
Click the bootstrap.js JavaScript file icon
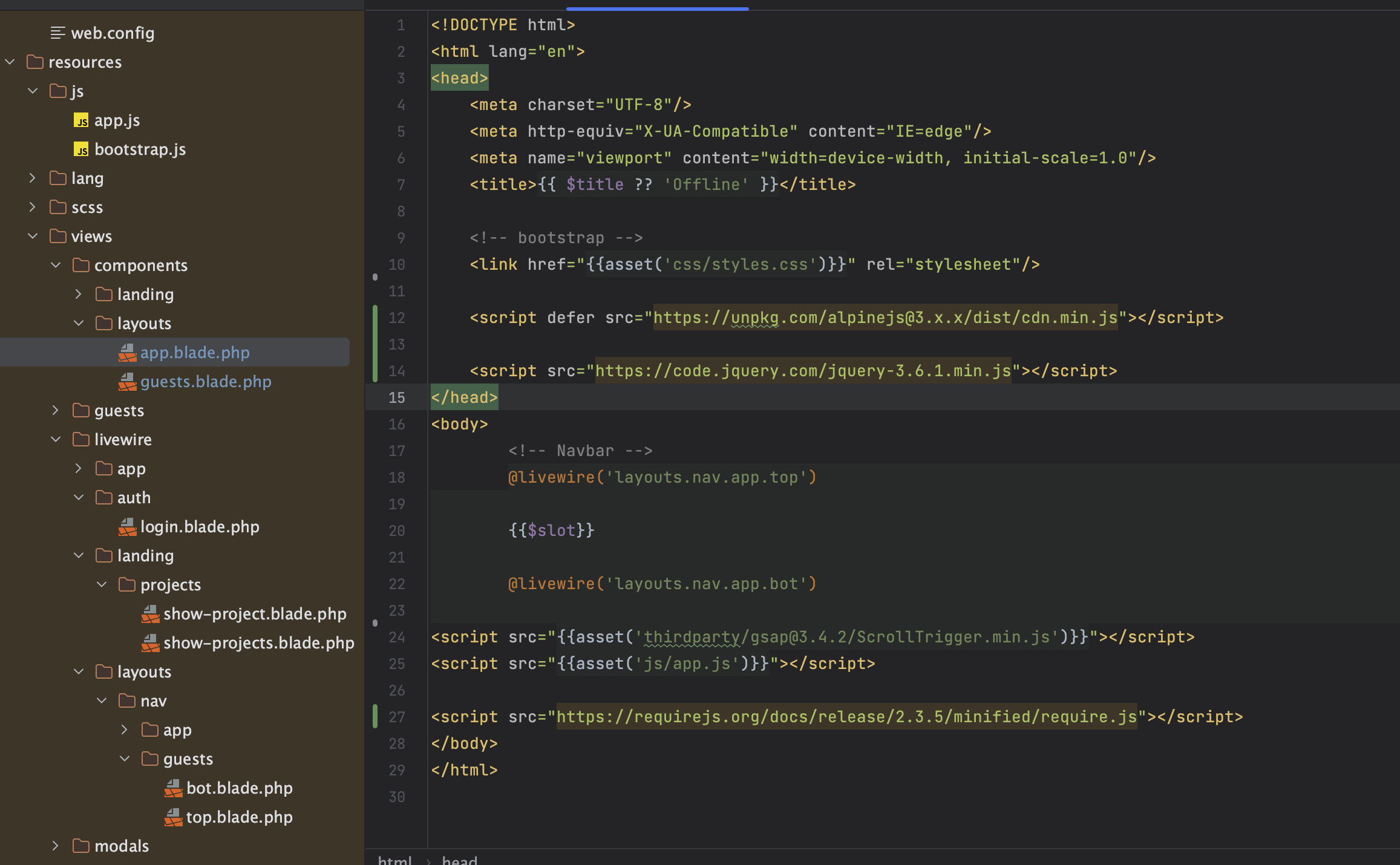click(x=81, y=149)
